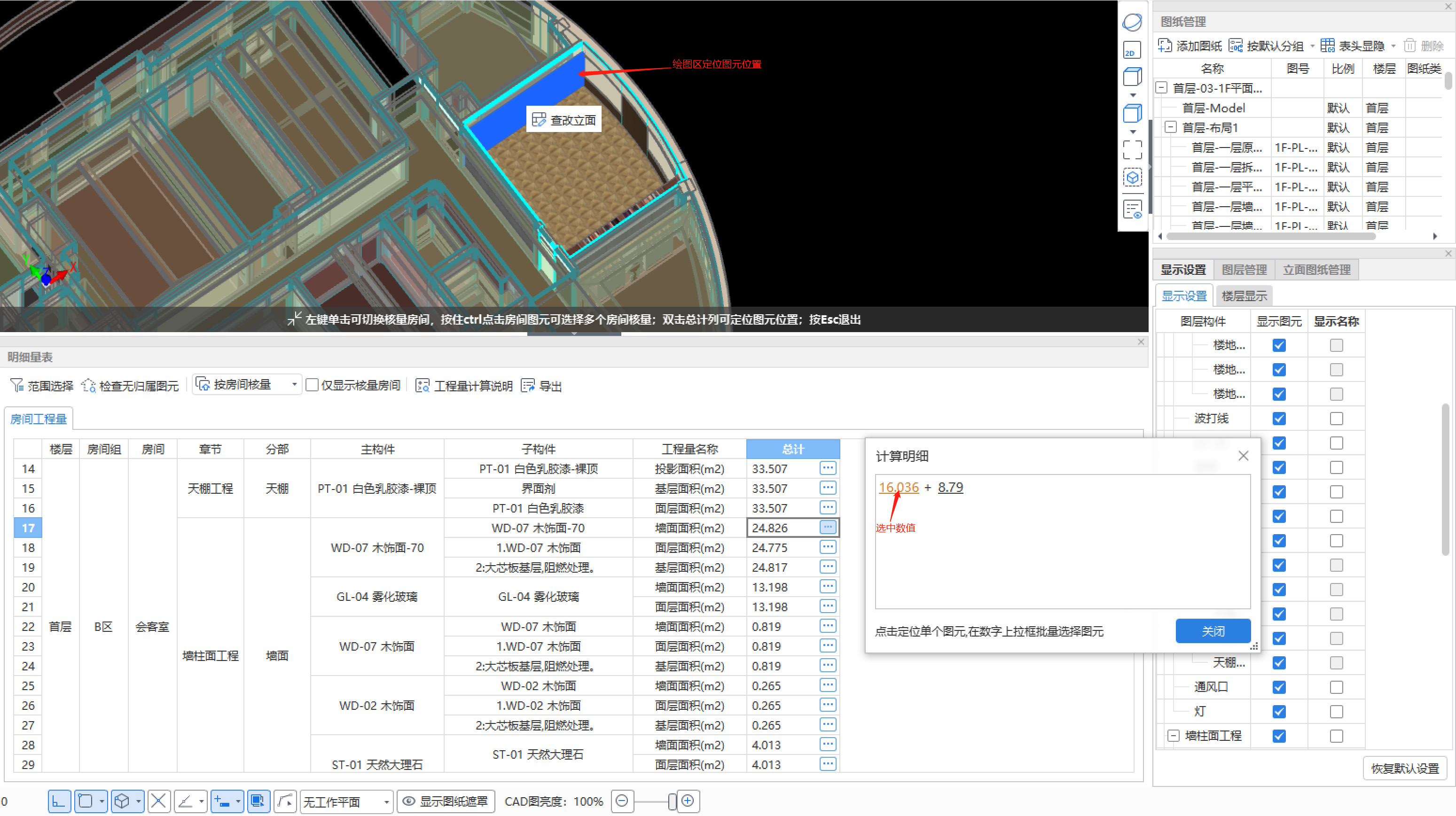Open 按默认分组 dropdown arrow

1313,46
